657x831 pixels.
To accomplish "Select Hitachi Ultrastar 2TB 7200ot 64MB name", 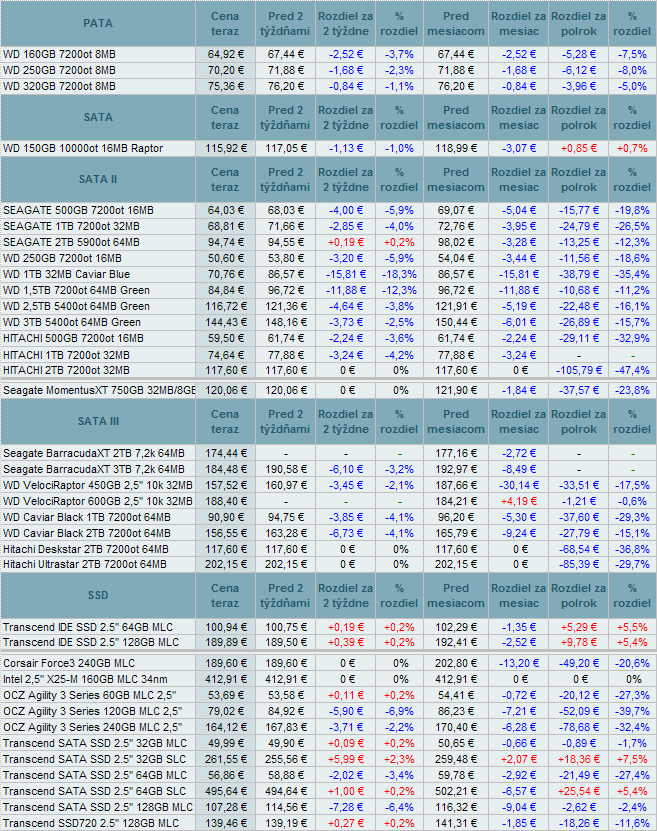I will [x=85, y=564].
